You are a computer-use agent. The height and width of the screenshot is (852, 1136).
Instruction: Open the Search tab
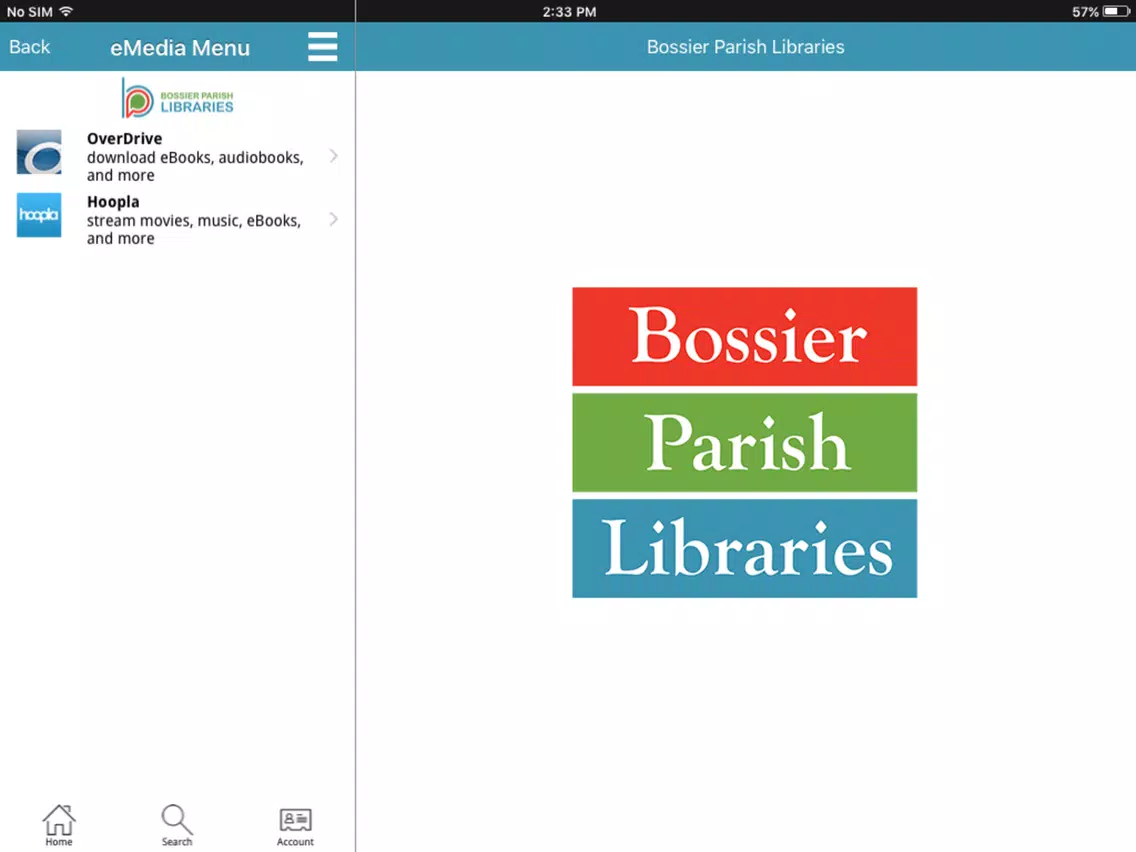[x=177, y=825]
